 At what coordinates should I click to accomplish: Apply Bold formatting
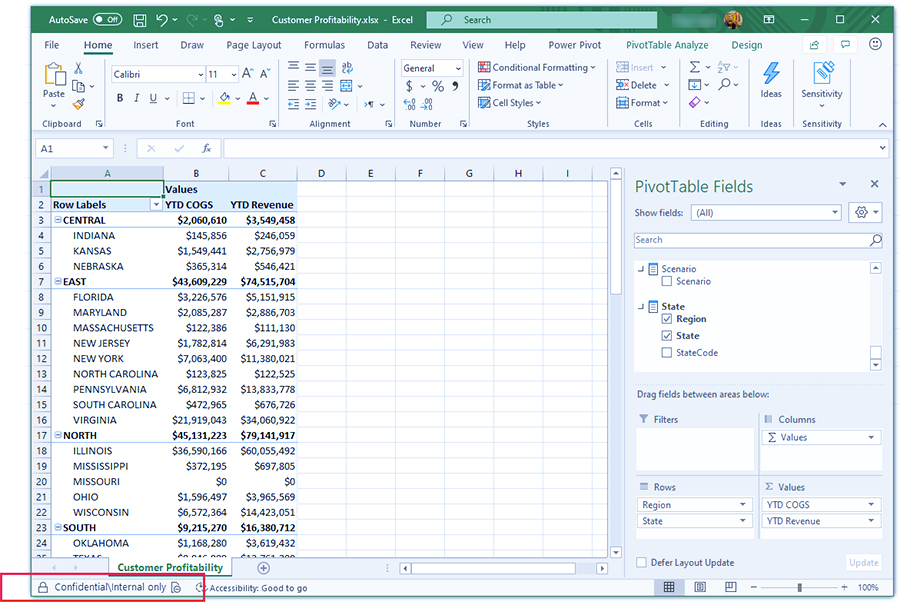tap(120, 98)
